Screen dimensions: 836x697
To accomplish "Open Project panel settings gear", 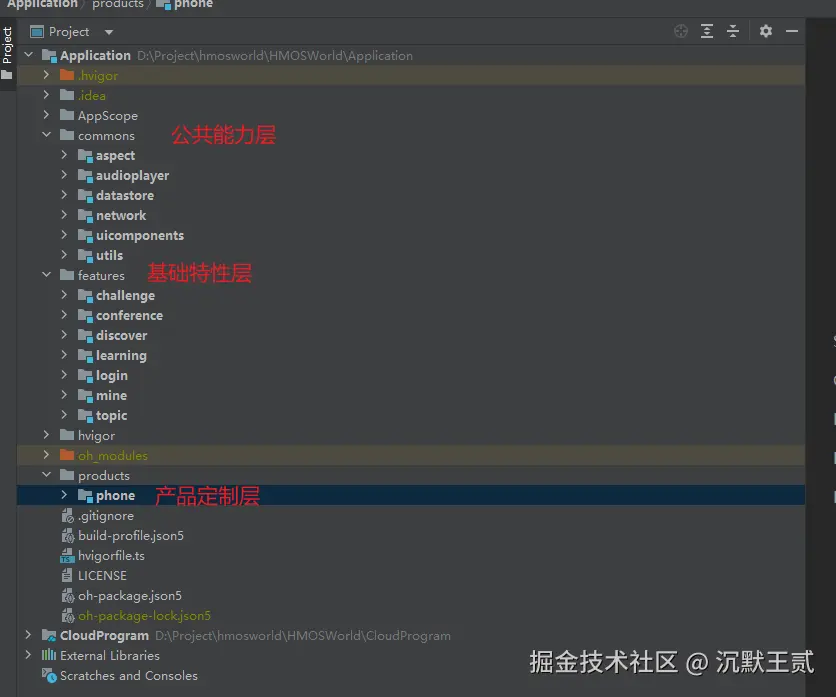I will (x=766, y=31).
